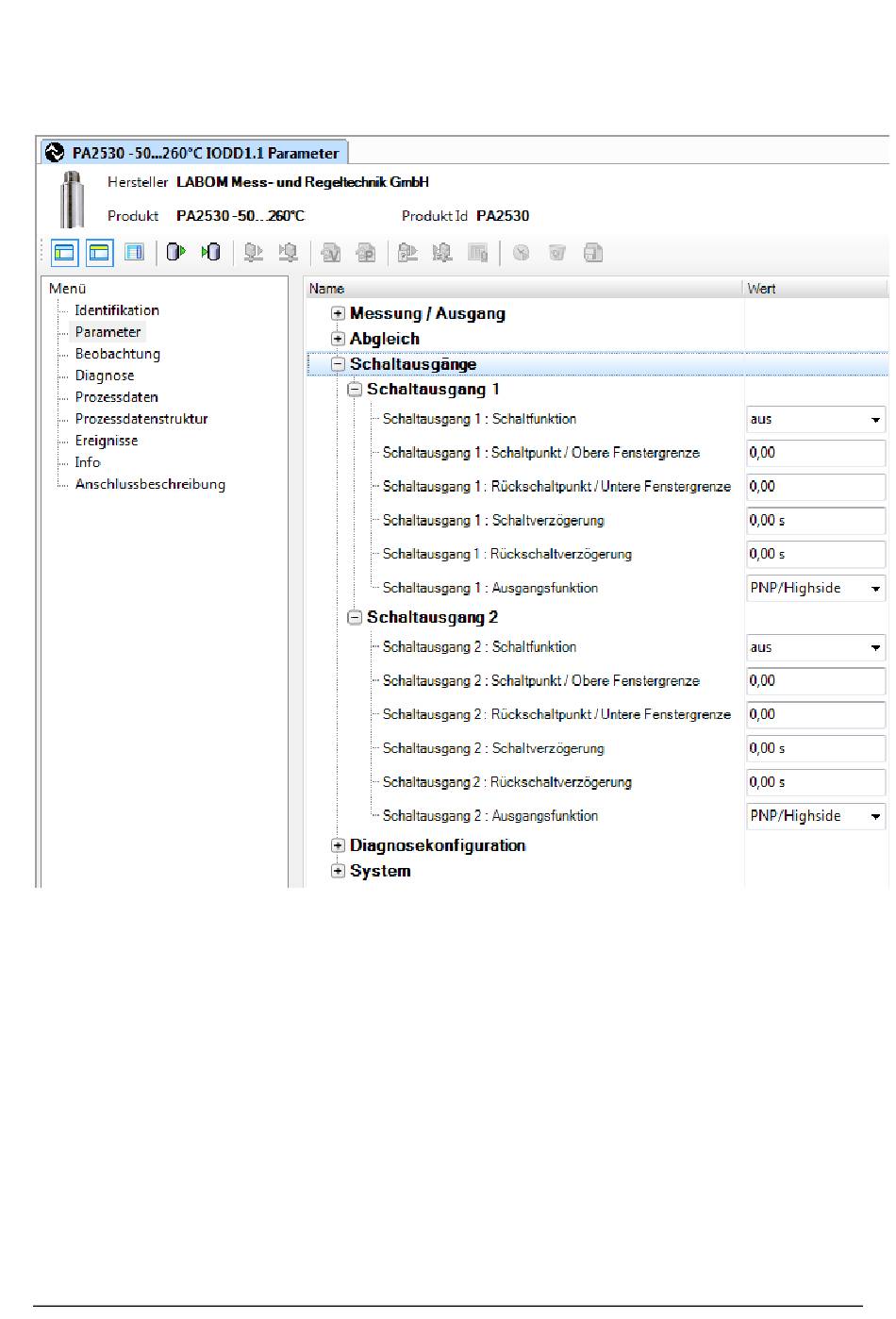Click the grayed-out trash bin toolbar icon
896x1319 pixels.
point(557,253)
